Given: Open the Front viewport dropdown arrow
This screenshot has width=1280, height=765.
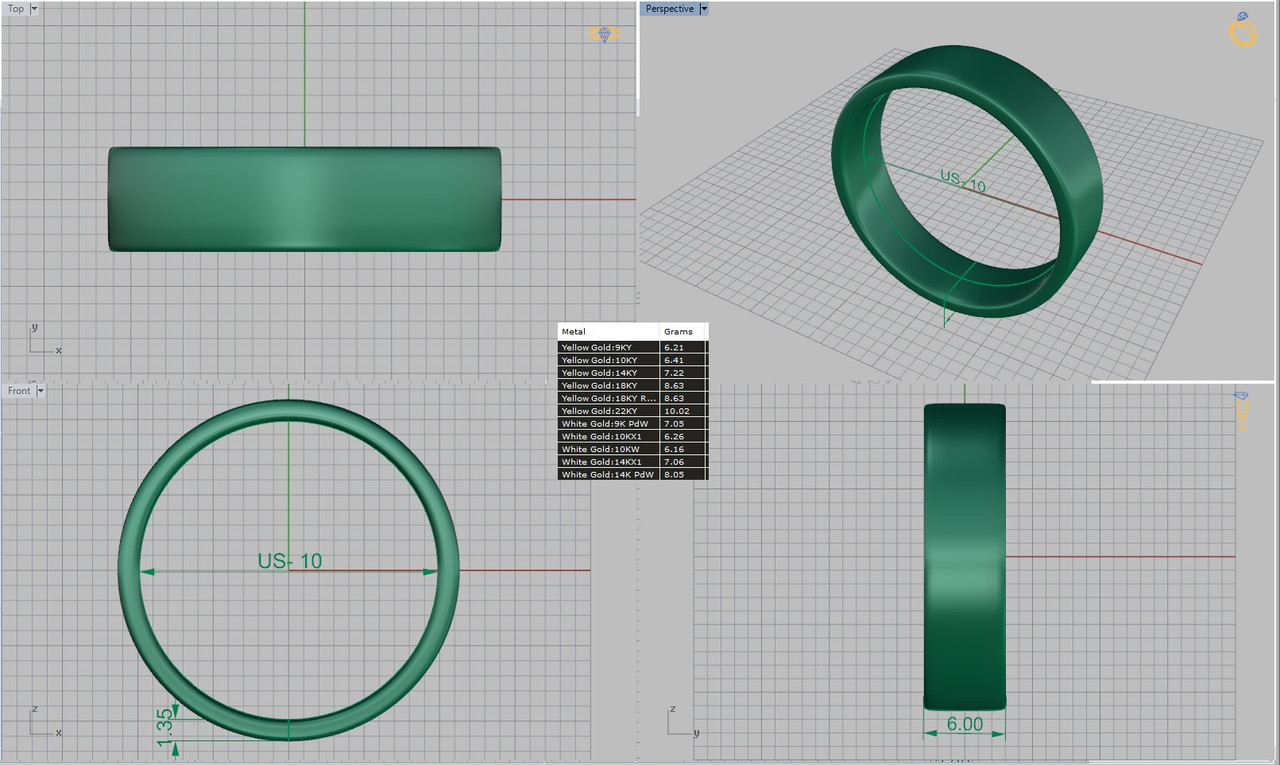Looking at the screenshot, I should 41,391.
